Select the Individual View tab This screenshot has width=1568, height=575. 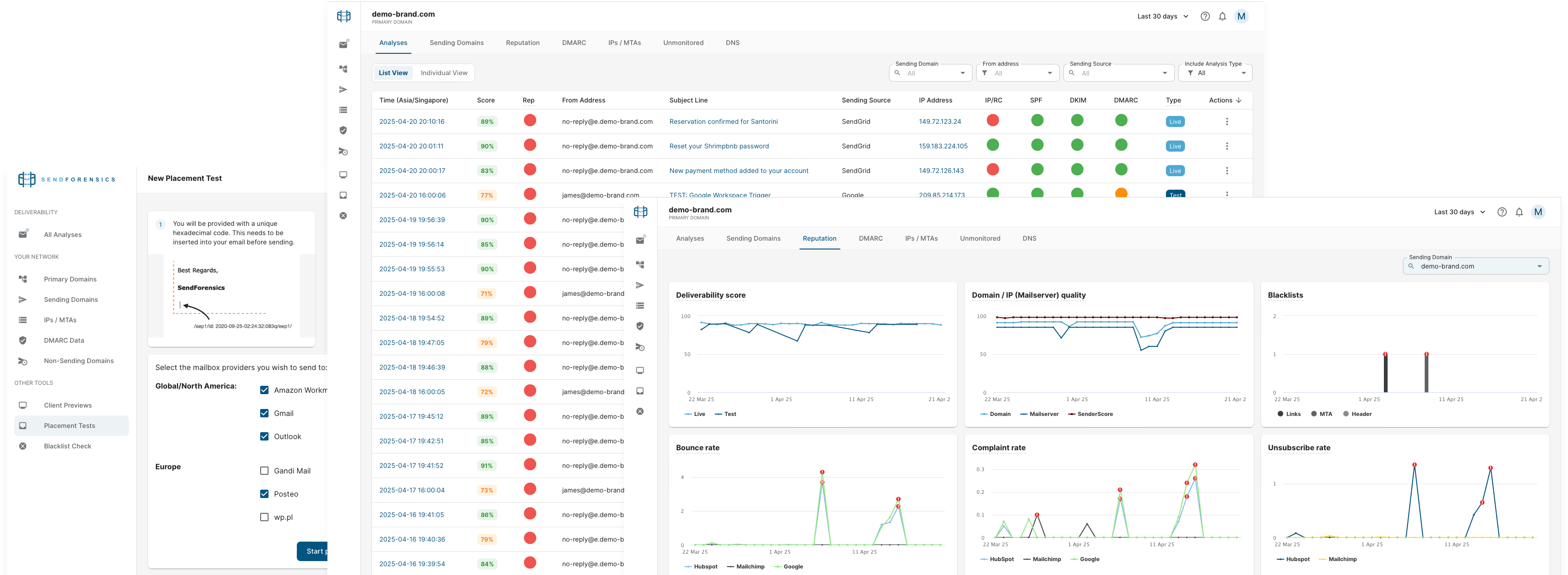click(444, 73)
